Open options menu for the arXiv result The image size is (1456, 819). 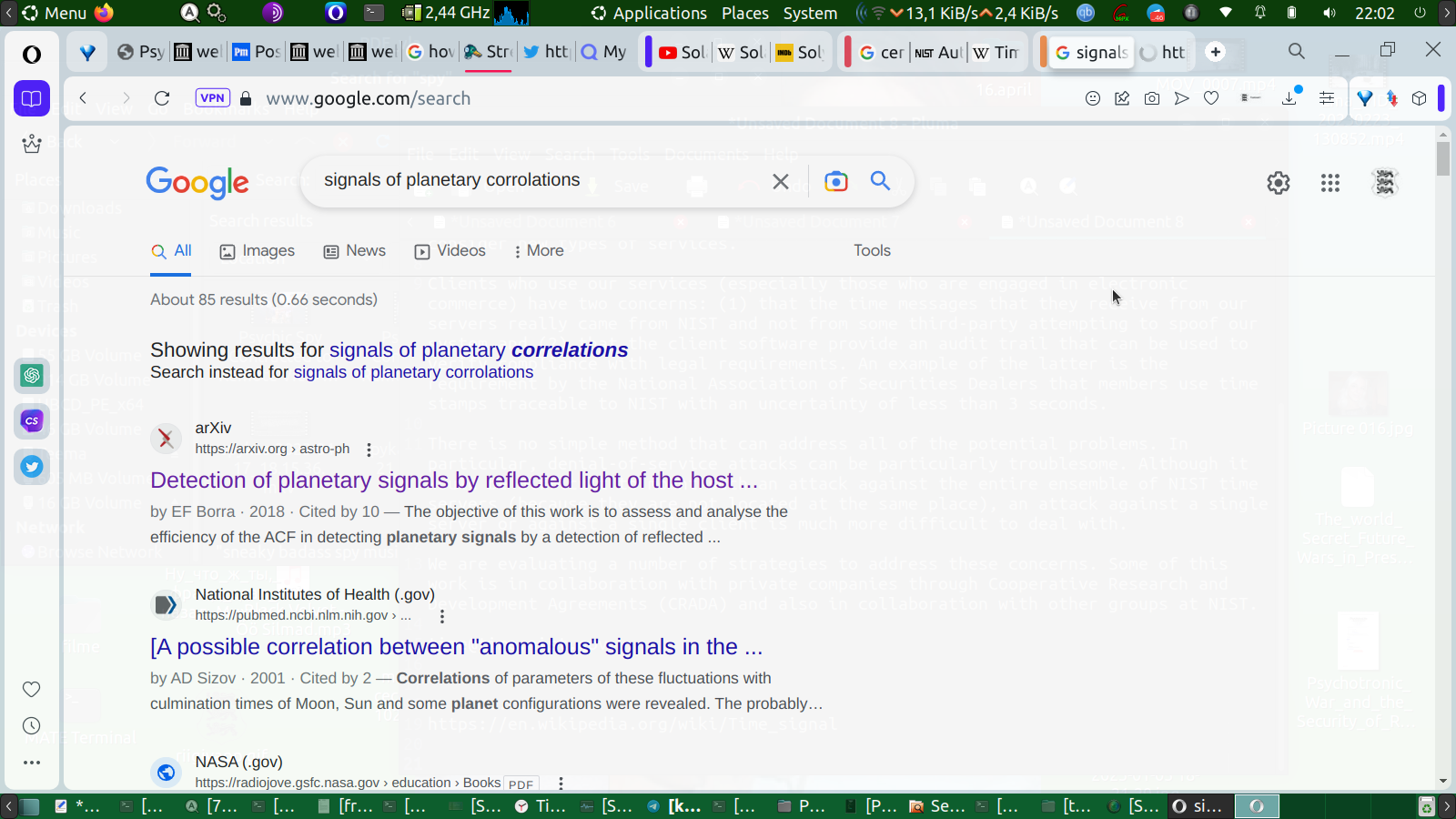click(369, 450)
